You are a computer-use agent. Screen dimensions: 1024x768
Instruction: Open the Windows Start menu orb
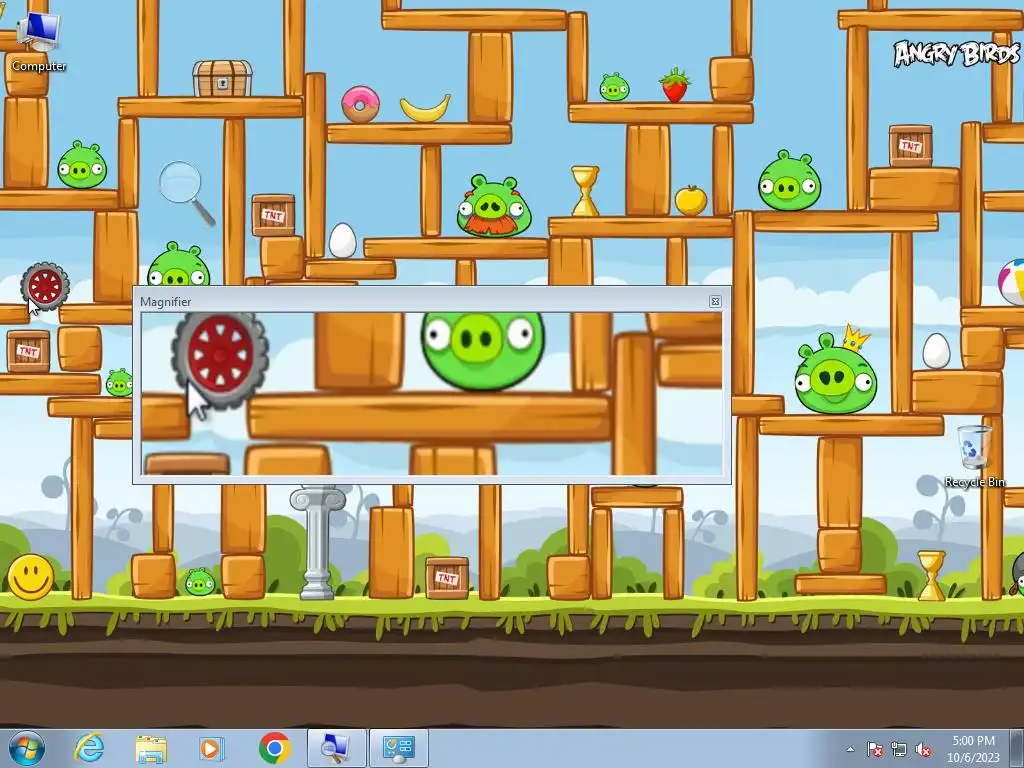point(27,748)
